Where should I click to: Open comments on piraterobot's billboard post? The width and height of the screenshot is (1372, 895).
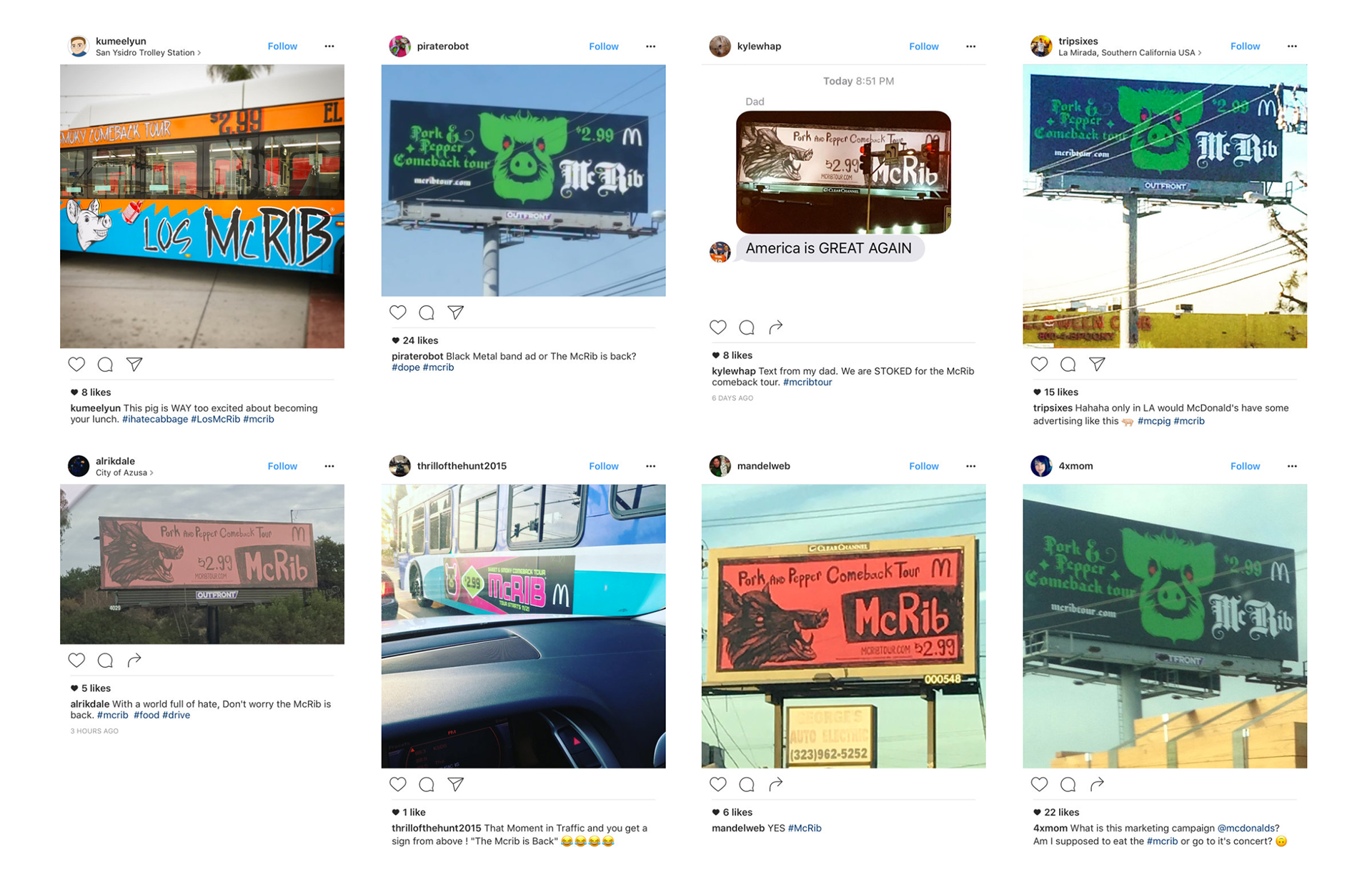click(427, 312)
